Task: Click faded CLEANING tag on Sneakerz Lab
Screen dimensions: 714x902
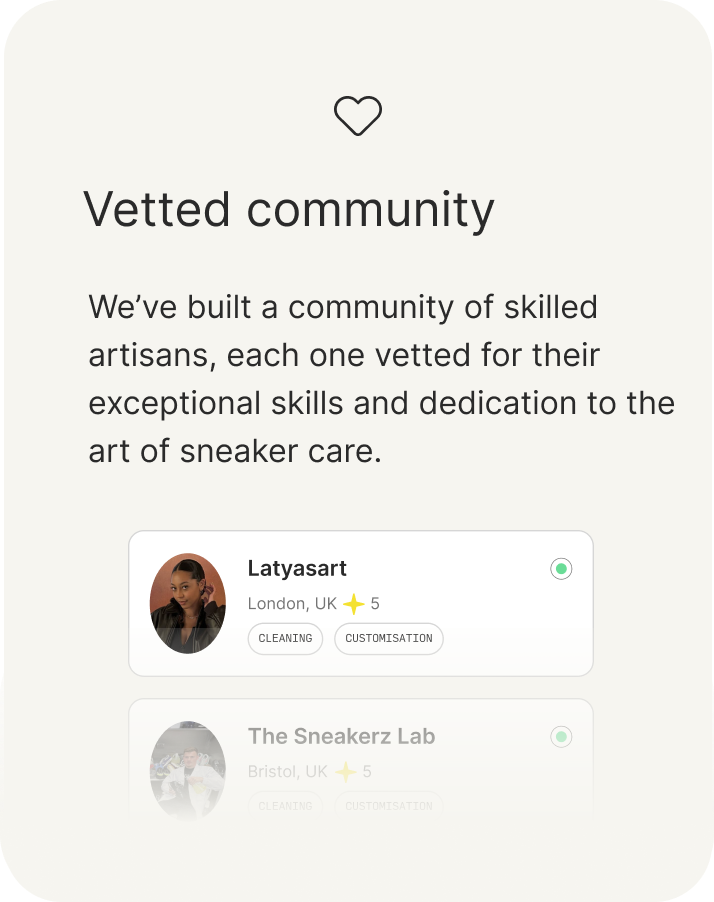Action: click(x=285, y=806)
